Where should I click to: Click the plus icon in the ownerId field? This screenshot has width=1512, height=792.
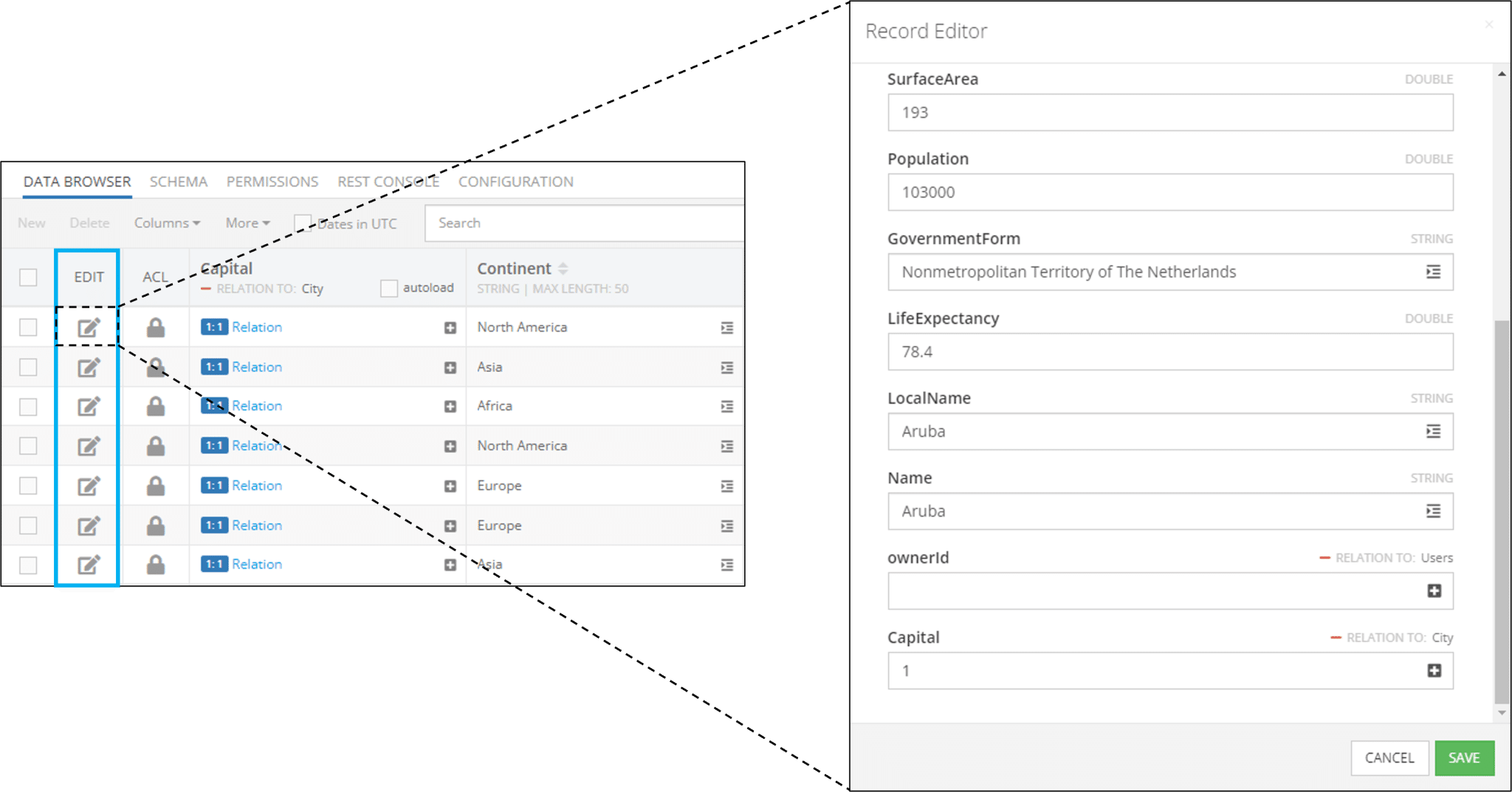pyautogui.click(x=1434, y=590)
